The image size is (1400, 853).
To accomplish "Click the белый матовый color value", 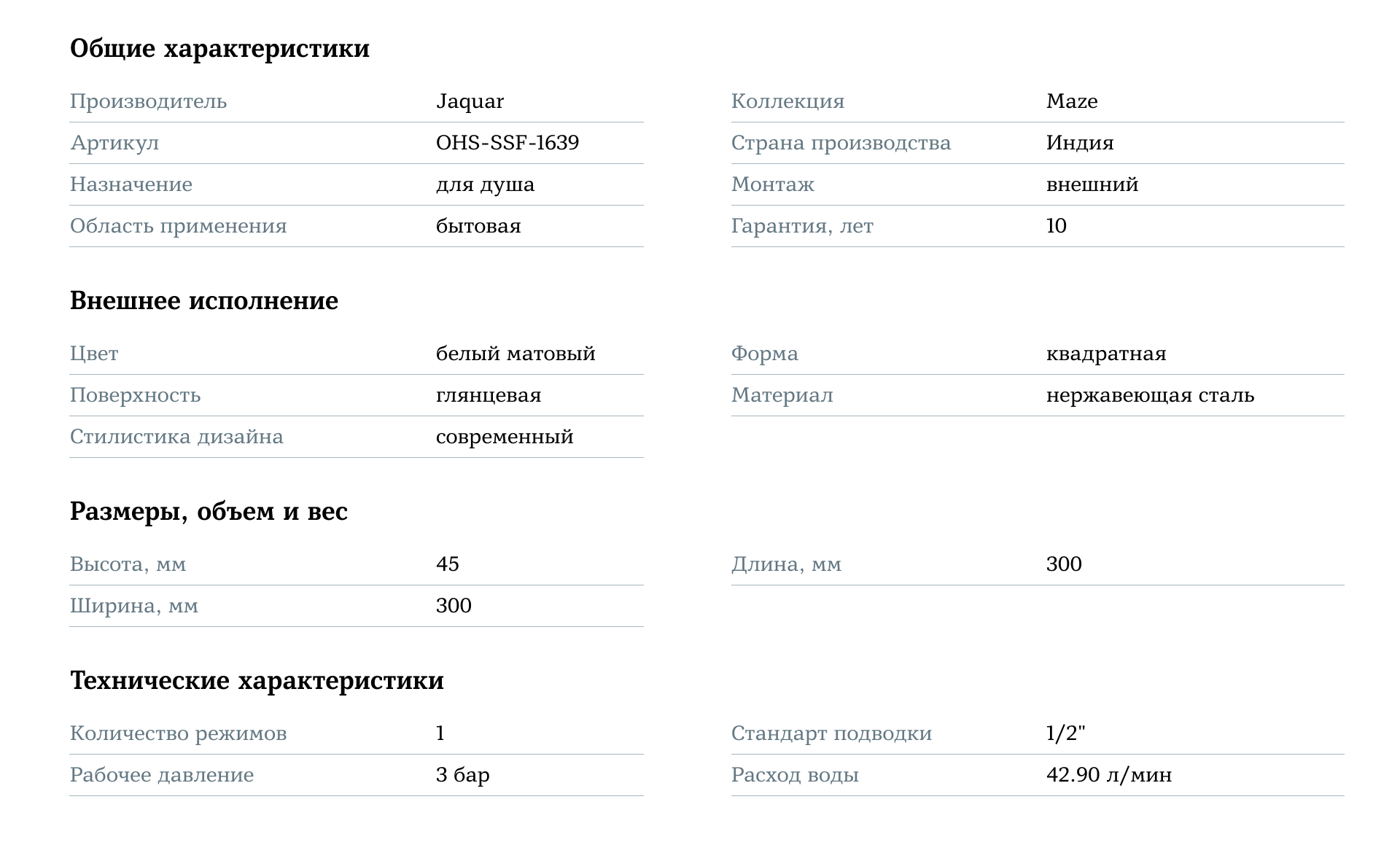I will [x=515, y=354].
